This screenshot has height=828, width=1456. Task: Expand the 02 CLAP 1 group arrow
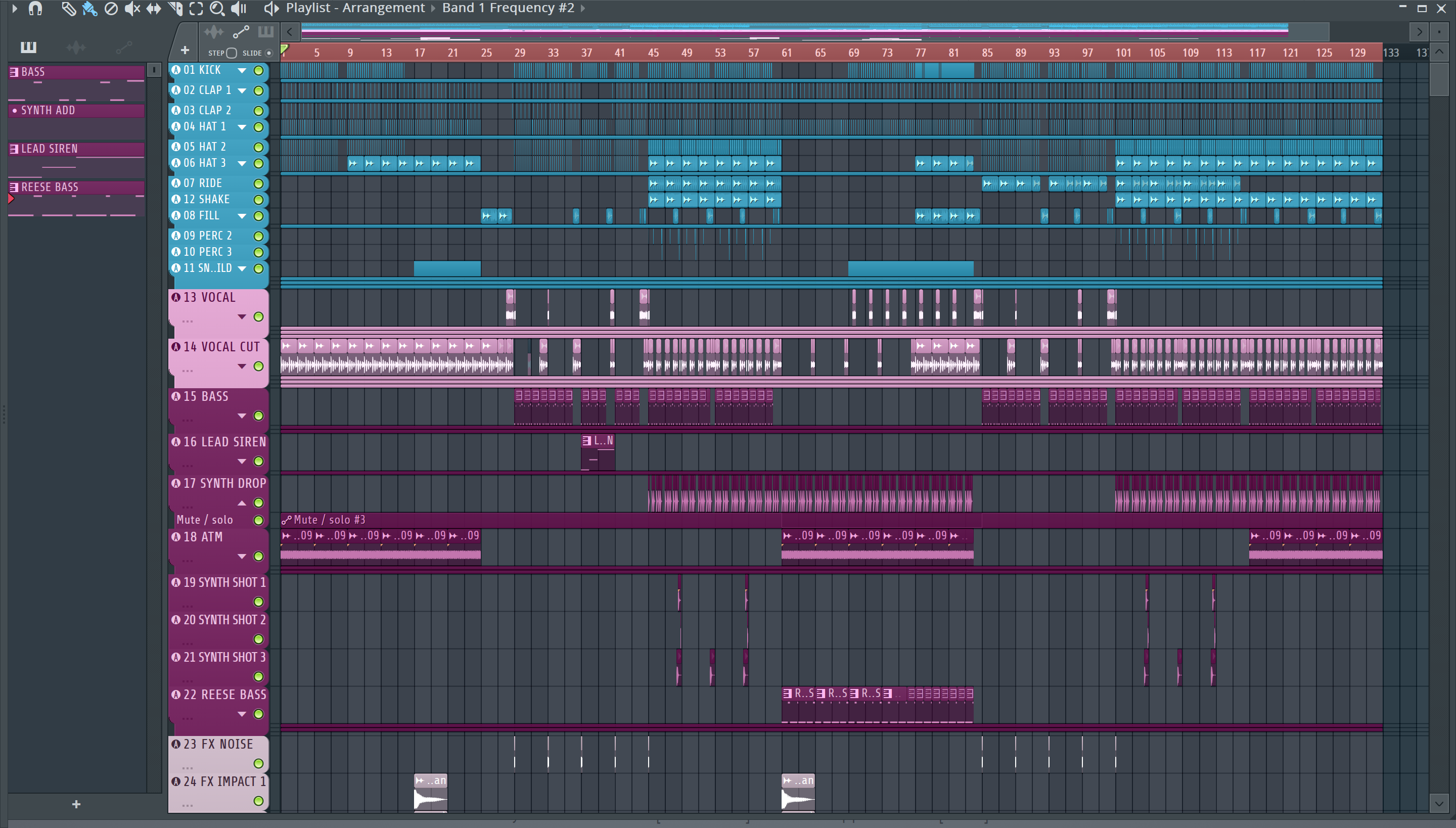(x=242, y=90)
